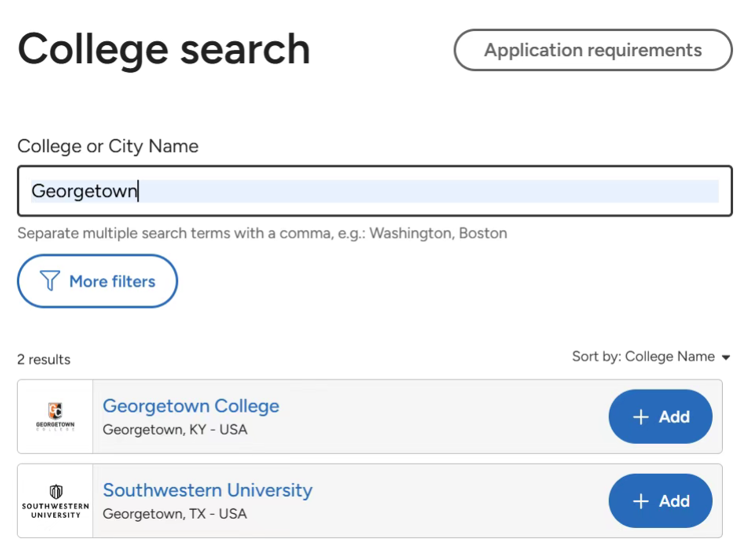Click the plus icon beside Southwestern University
Screen dimensions: 735x539
(640, 501)
